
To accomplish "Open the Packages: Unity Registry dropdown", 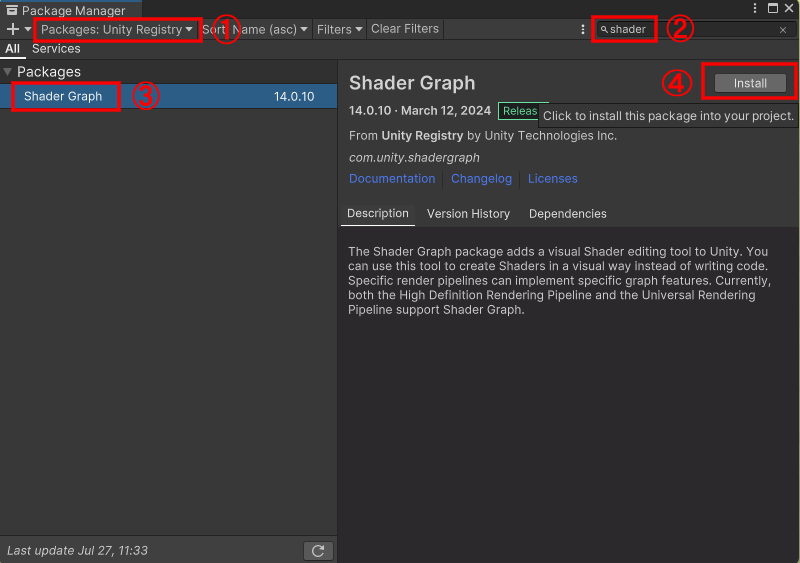I will (x=117, y=29).
